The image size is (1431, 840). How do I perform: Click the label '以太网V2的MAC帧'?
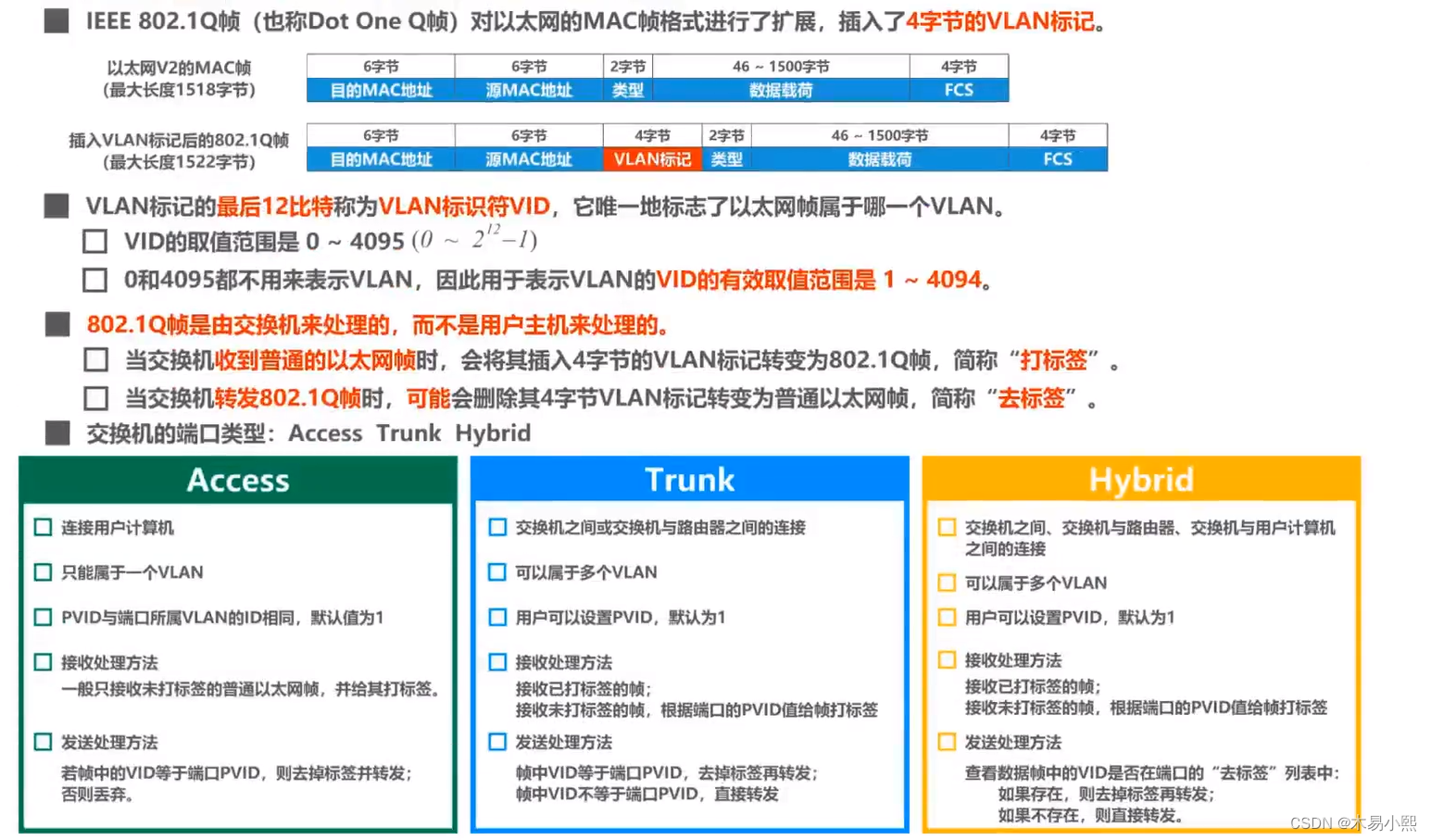[x=179, y=68]
